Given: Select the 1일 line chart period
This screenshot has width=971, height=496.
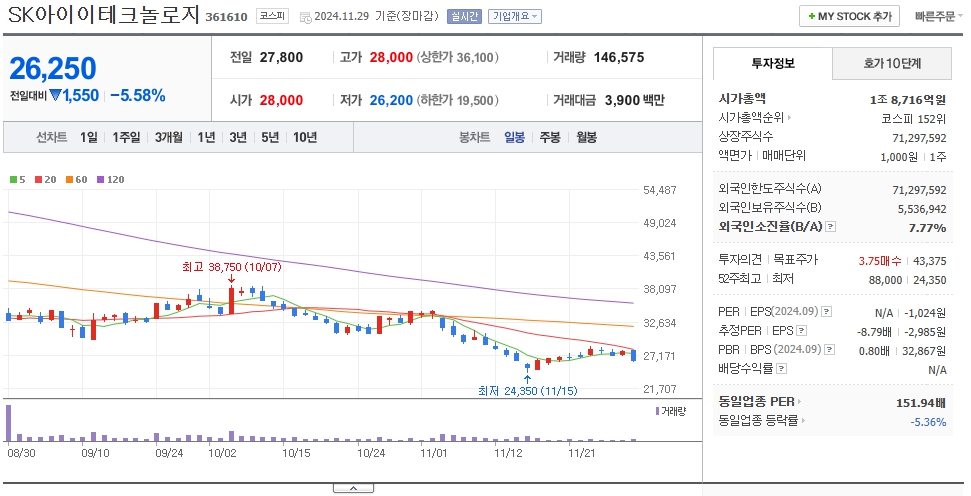Looking at the screenshot, I should pos(89,137).
